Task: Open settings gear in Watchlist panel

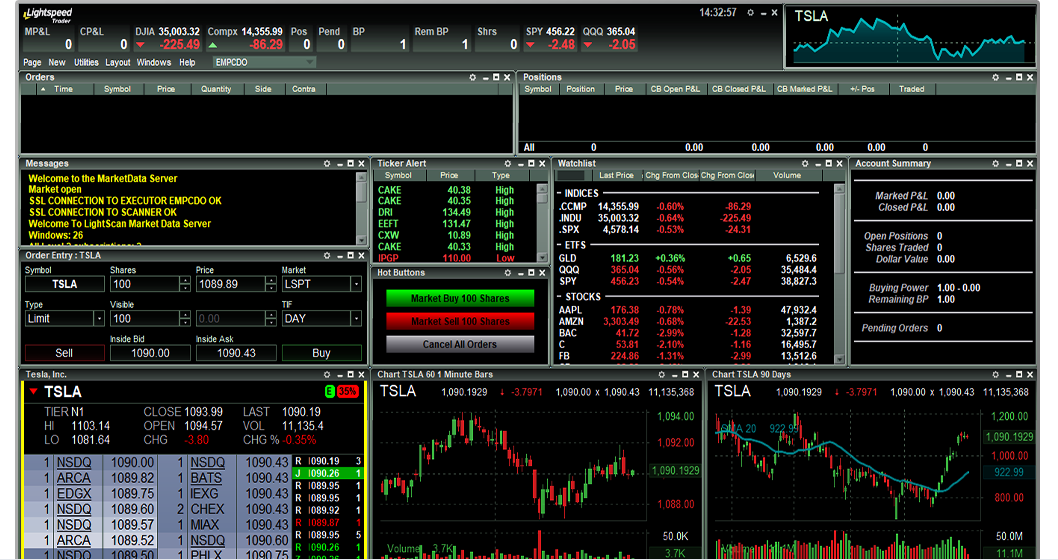Action: coord(805,164)
